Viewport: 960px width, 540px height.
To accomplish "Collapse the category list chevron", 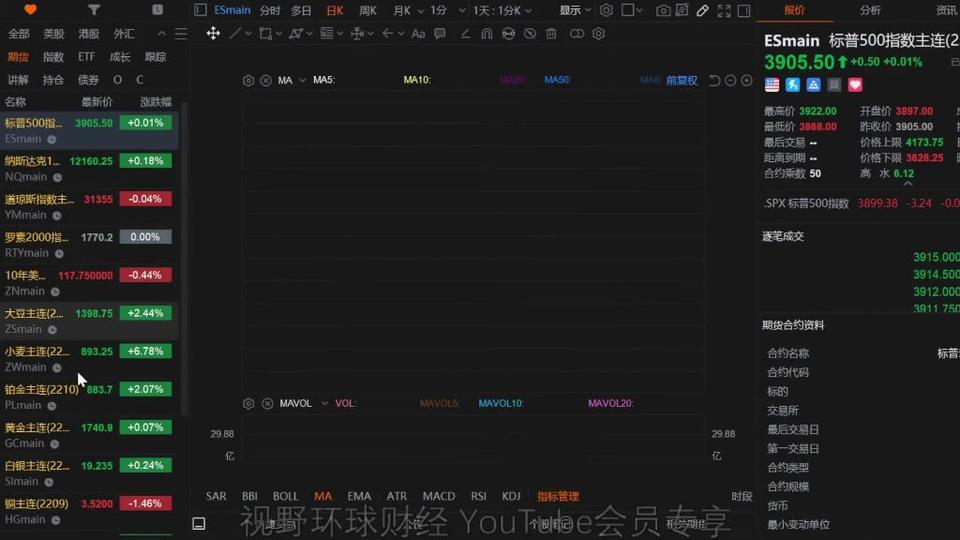I will click(x=162, y=34).
